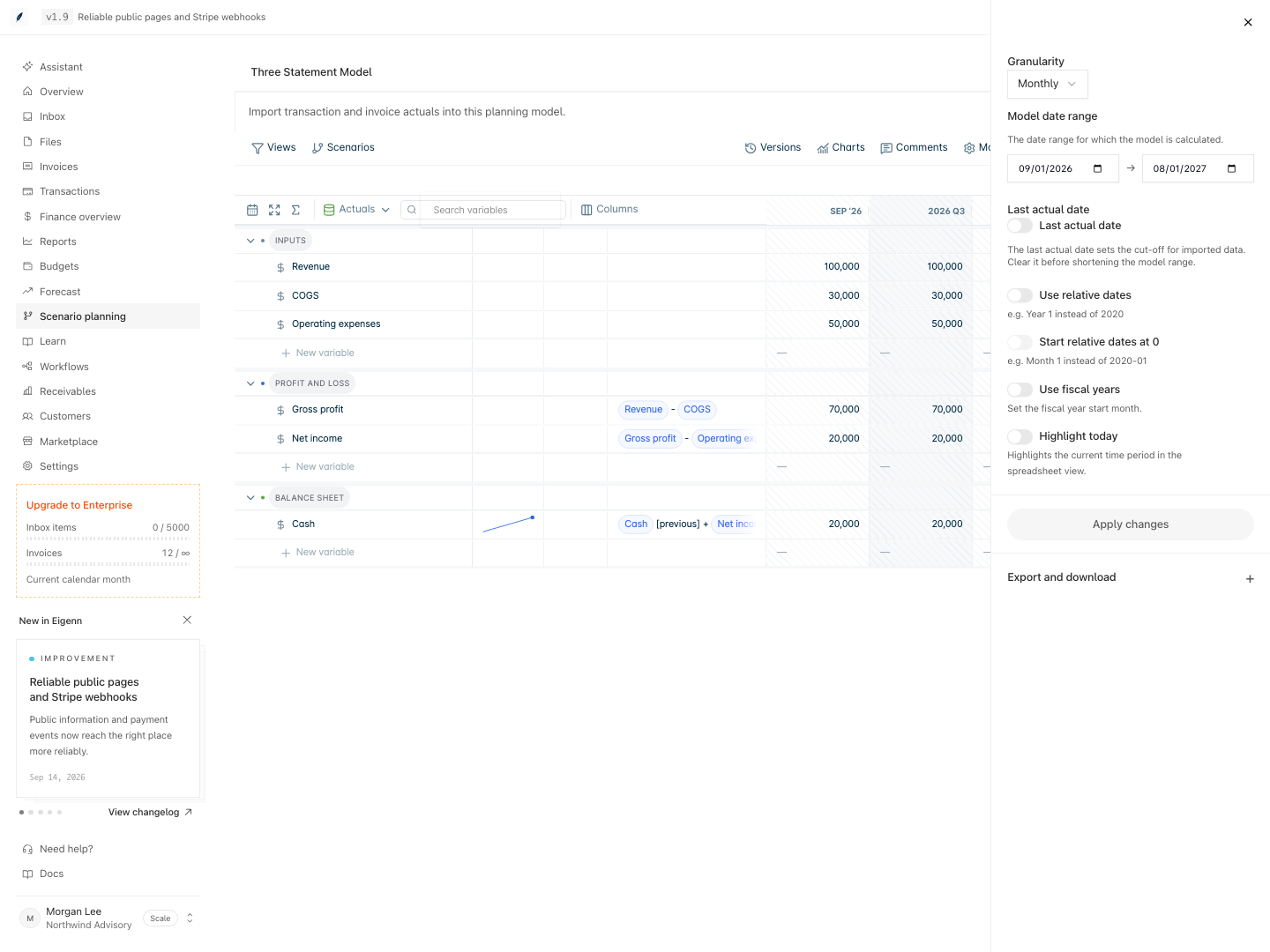This screenshot has height=952, width=1270.
Task: Open Settings in the sidebar
Action: tap(108, 466)
